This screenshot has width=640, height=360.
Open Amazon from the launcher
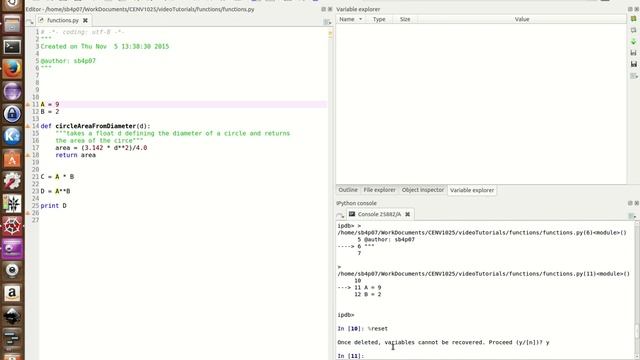(12, 293)
